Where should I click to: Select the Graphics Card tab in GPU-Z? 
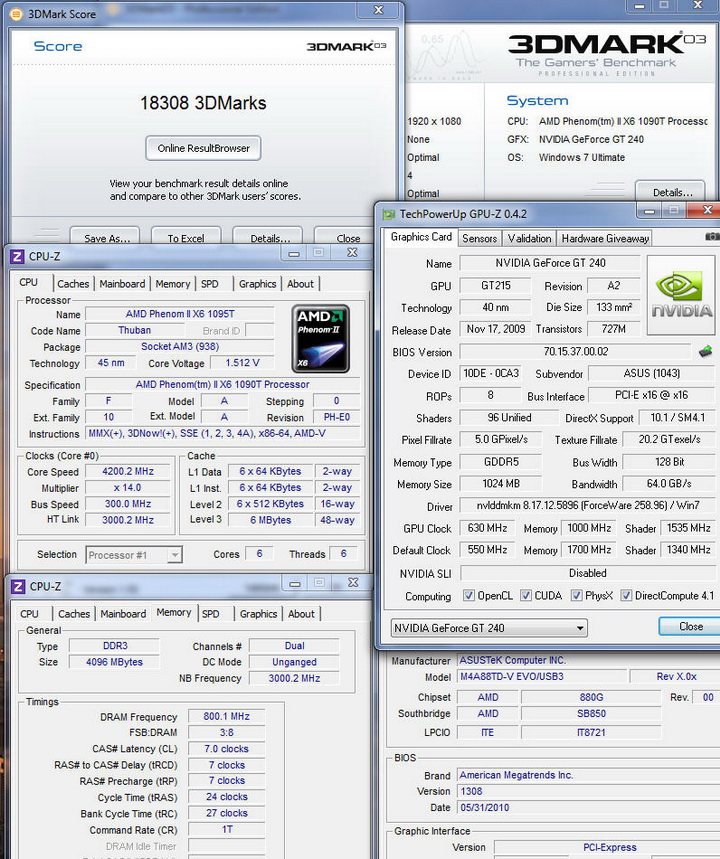pos(421,237)
